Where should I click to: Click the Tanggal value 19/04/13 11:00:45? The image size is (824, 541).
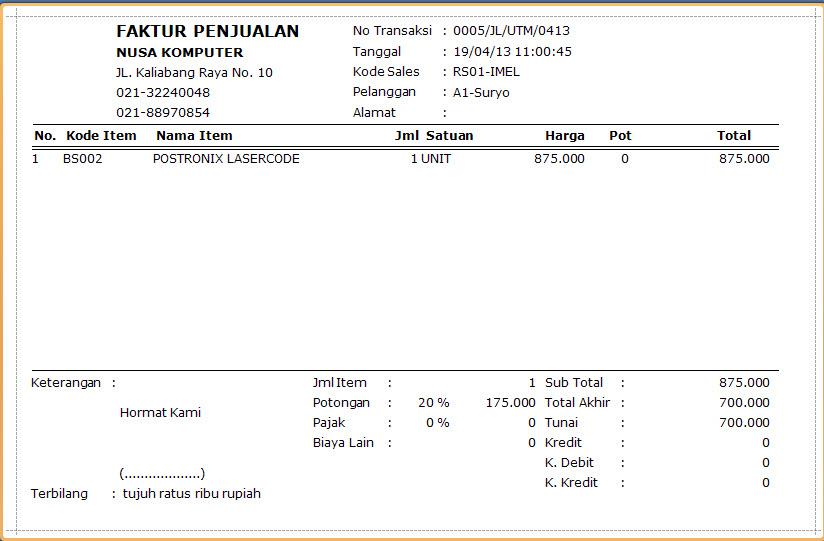click(512, 52)
